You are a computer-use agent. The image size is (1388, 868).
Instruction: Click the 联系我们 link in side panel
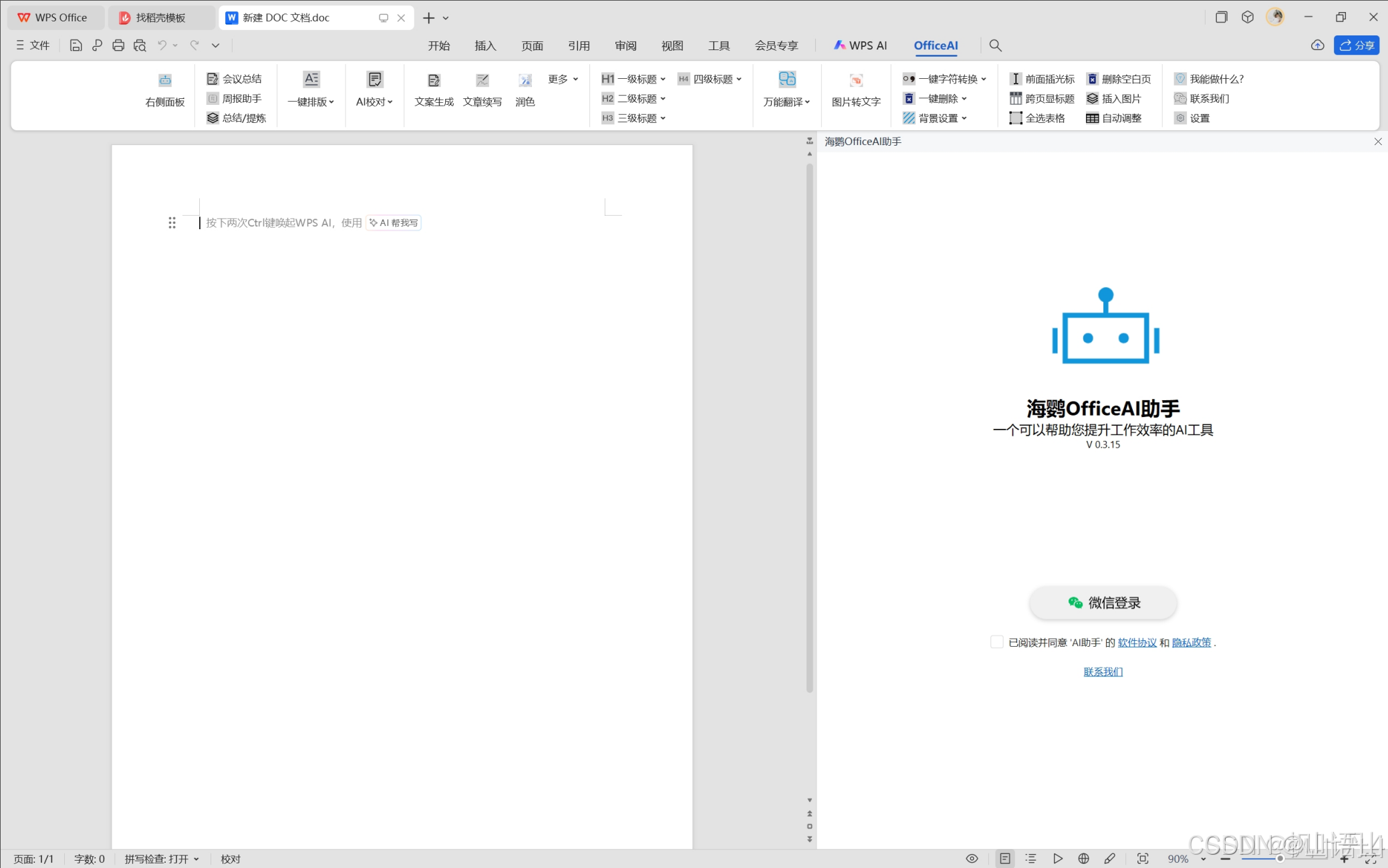pyautogui.click(x=1103, y=672)
